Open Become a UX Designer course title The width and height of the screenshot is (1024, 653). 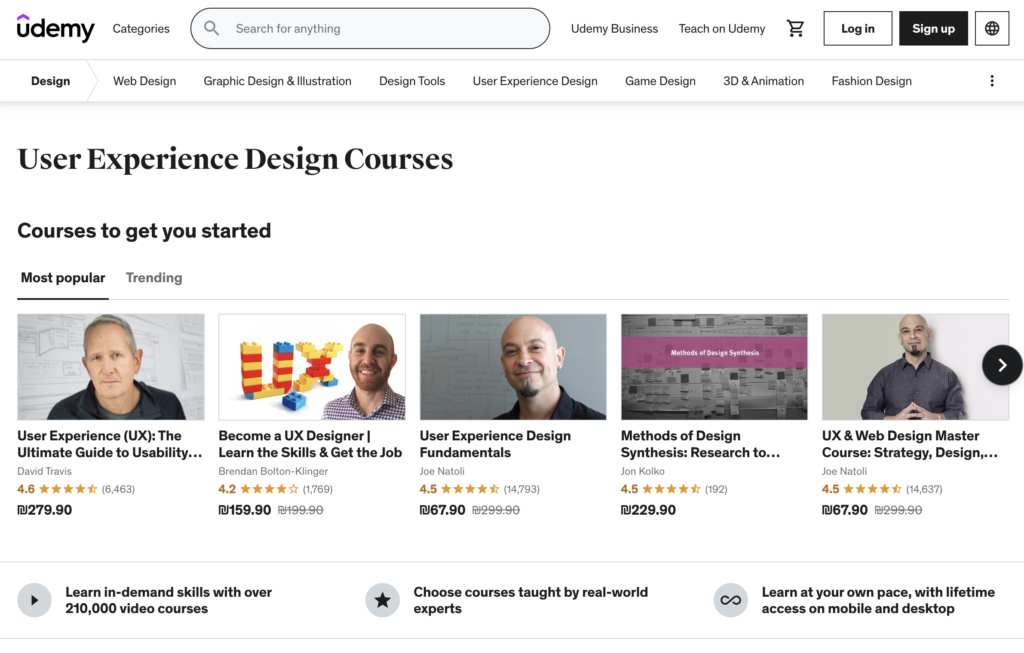[x=310, y=444]
